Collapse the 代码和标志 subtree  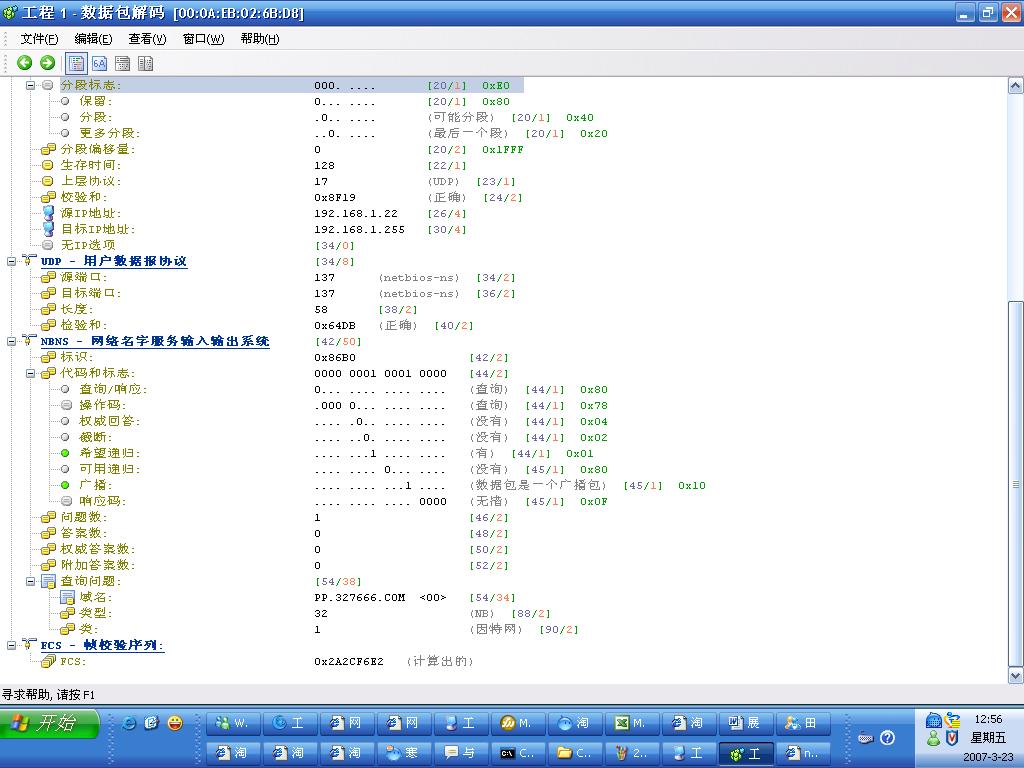coord(31,373)
